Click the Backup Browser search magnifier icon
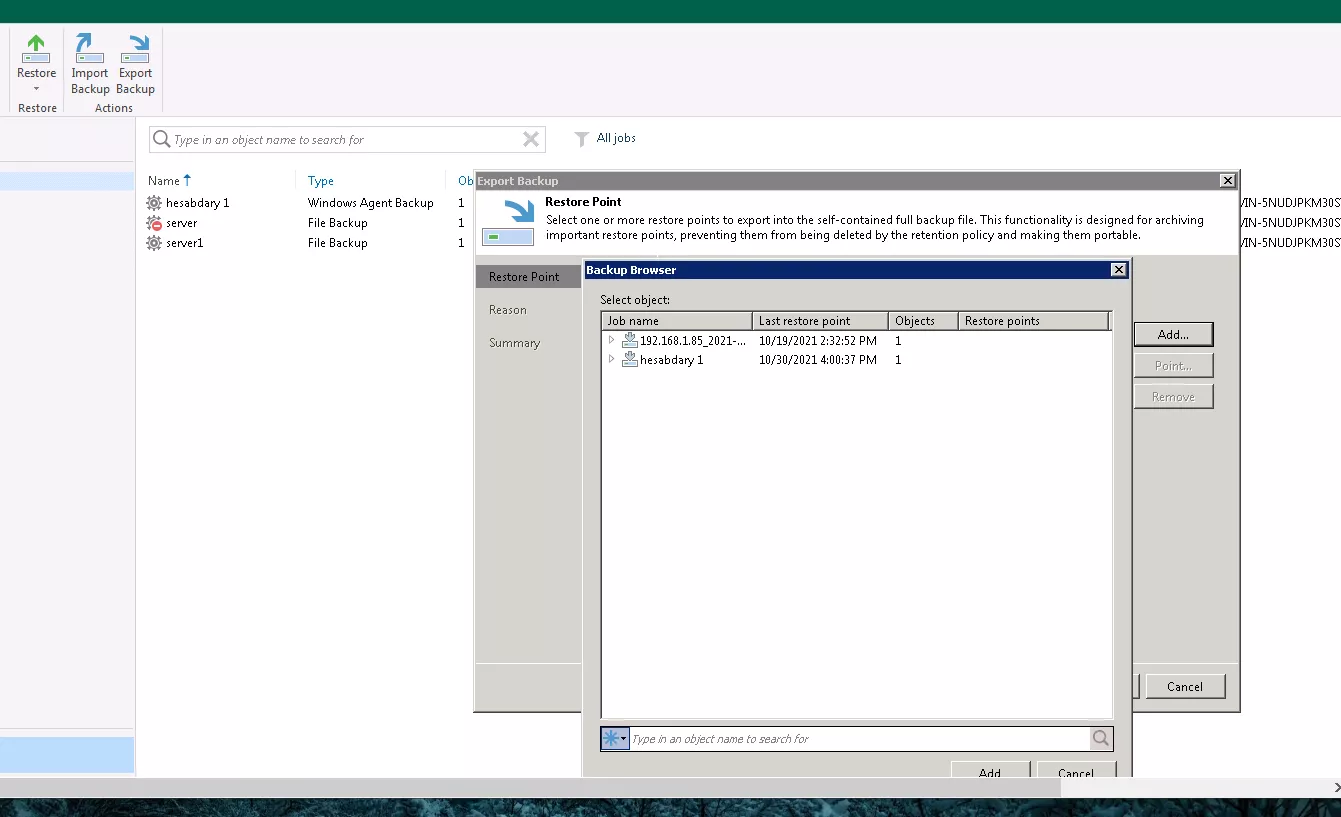Viewport: 1341px width, 817px height. coord(1101,739)
